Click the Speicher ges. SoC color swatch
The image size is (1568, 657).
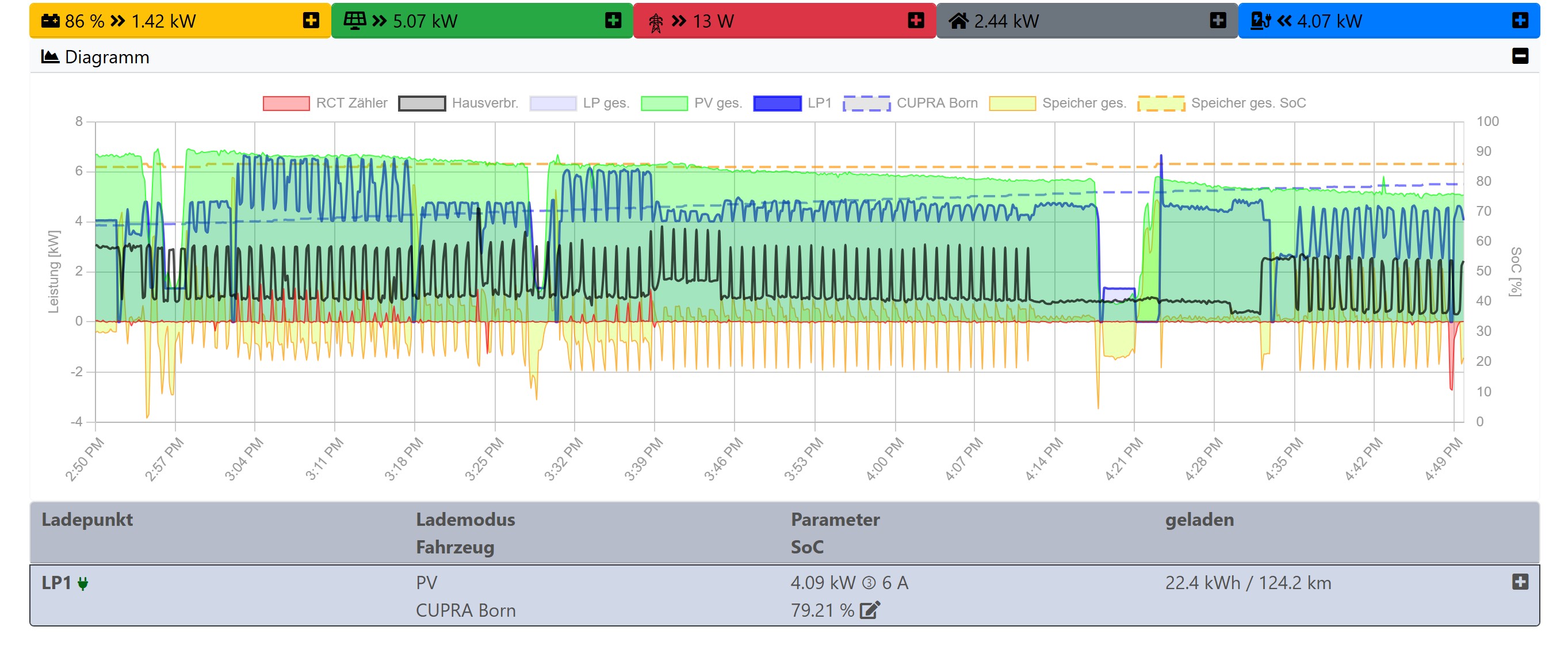(x=1161, y=104)
